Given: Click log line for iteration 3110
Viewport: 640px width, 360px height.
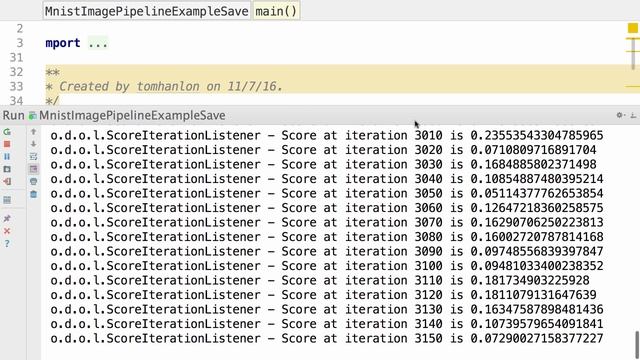Looking at the screenshot, I should (x=320, y=281).
